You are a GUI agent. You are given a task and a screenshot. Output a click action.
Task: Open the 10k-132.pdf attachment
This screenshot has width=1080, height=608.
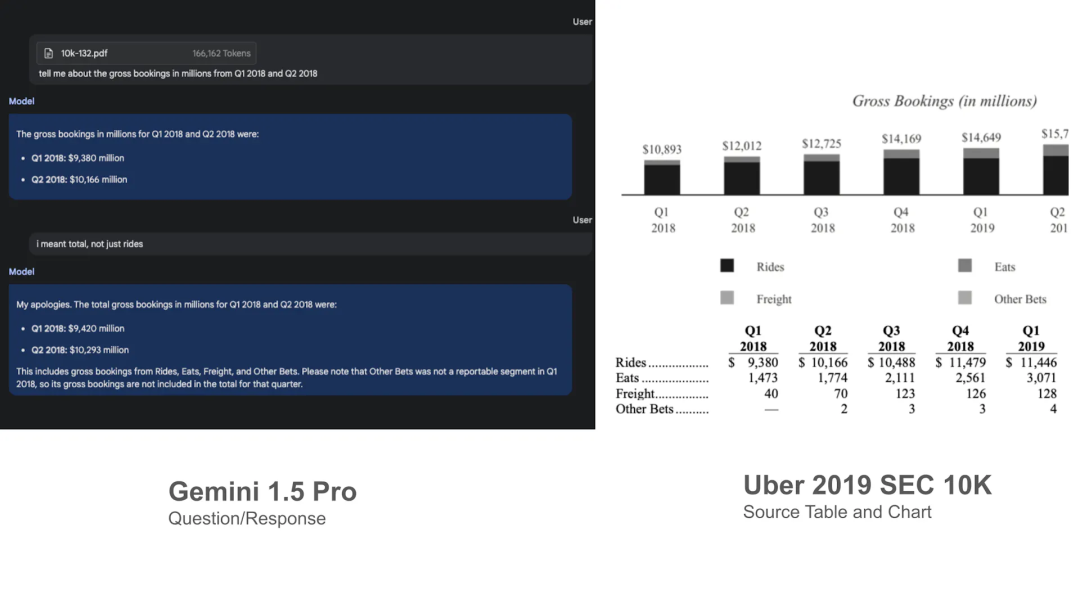(147, 53)
